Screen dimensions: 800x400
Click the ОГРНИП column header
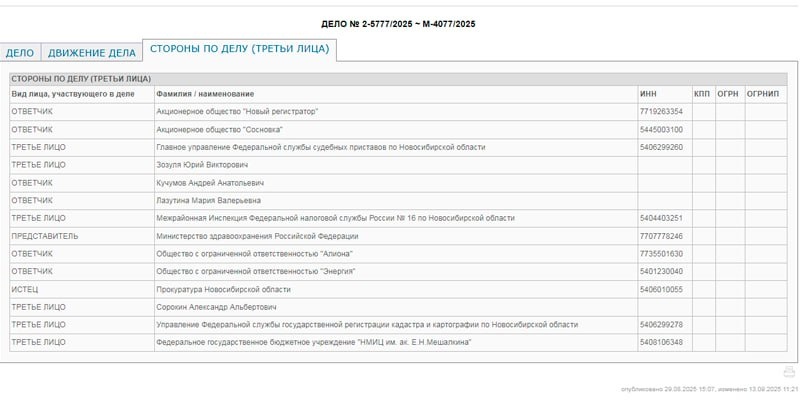pyautogui.click(x=763, y=94)
